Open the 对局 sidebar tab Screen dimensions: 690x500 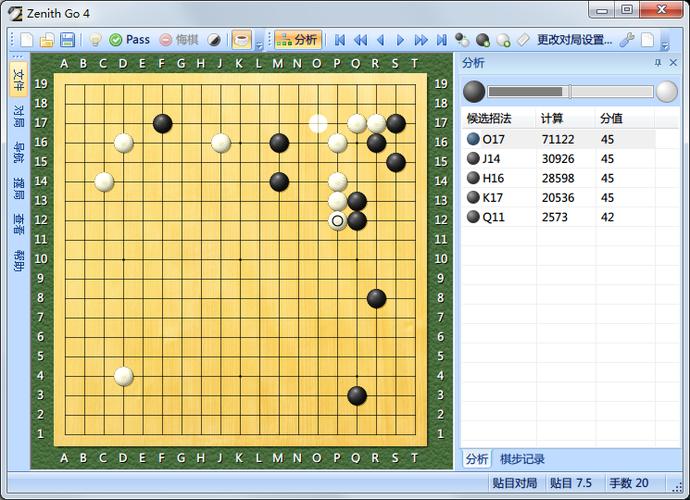coord(19,116)
